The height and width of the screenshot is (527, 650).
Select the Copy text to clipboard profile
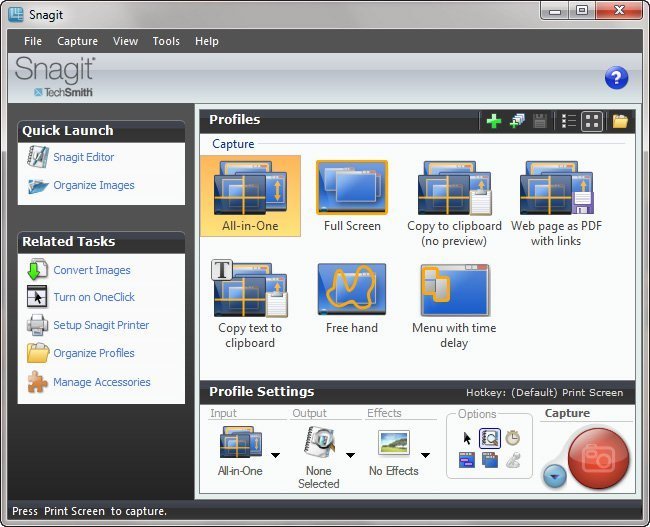[249, 299]
